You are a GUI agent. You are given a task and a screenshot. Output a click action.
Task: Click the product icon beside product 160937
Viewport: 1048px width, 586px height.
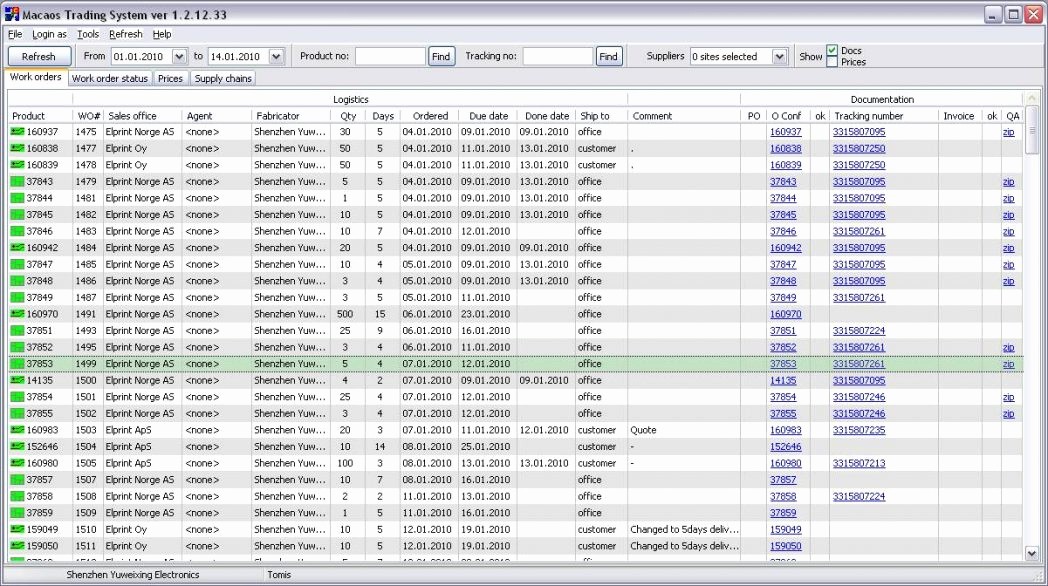(16, 131)
